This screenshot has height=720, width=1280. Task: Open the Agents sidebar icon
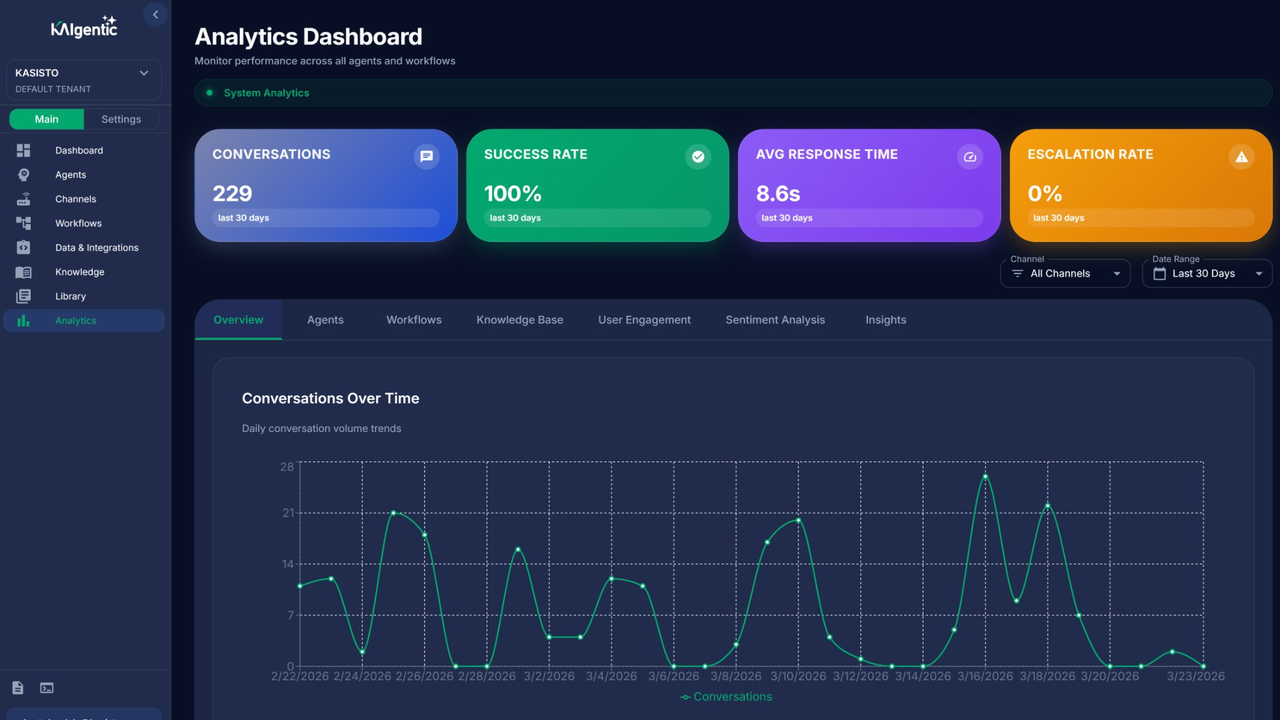click(x=23, y=175)
